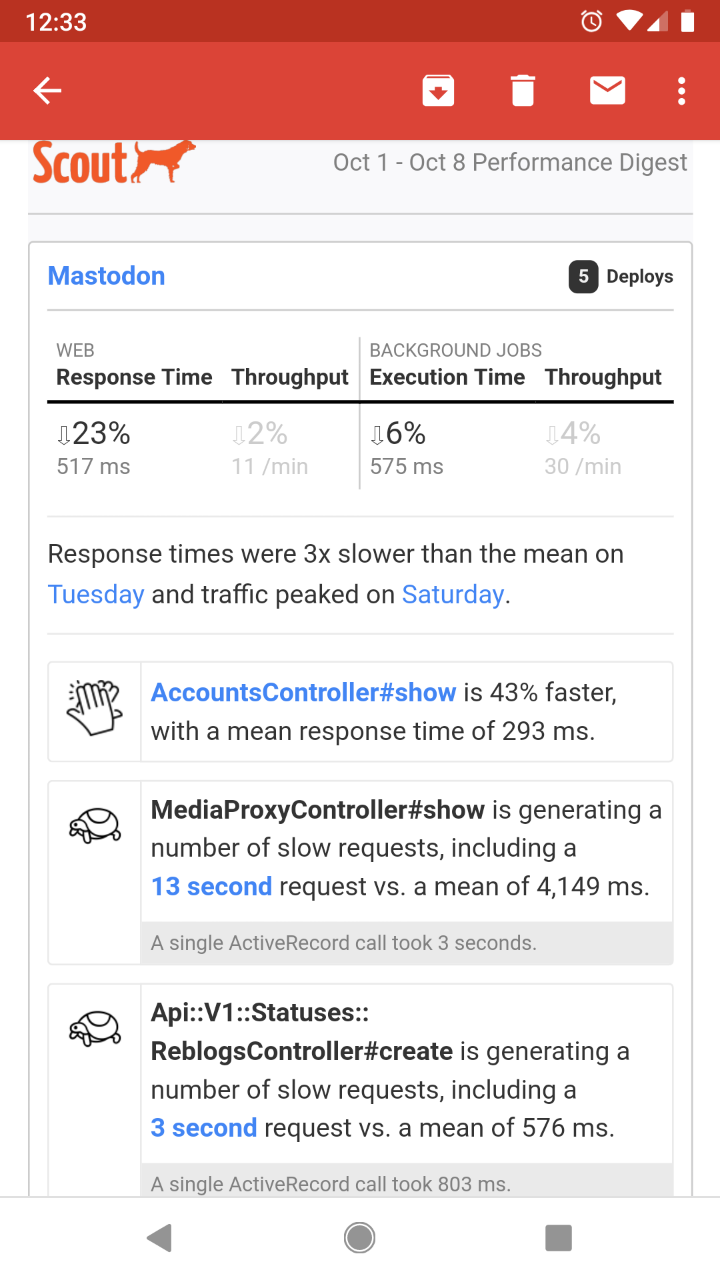Tap the back arrow in the header

(47, 91)
